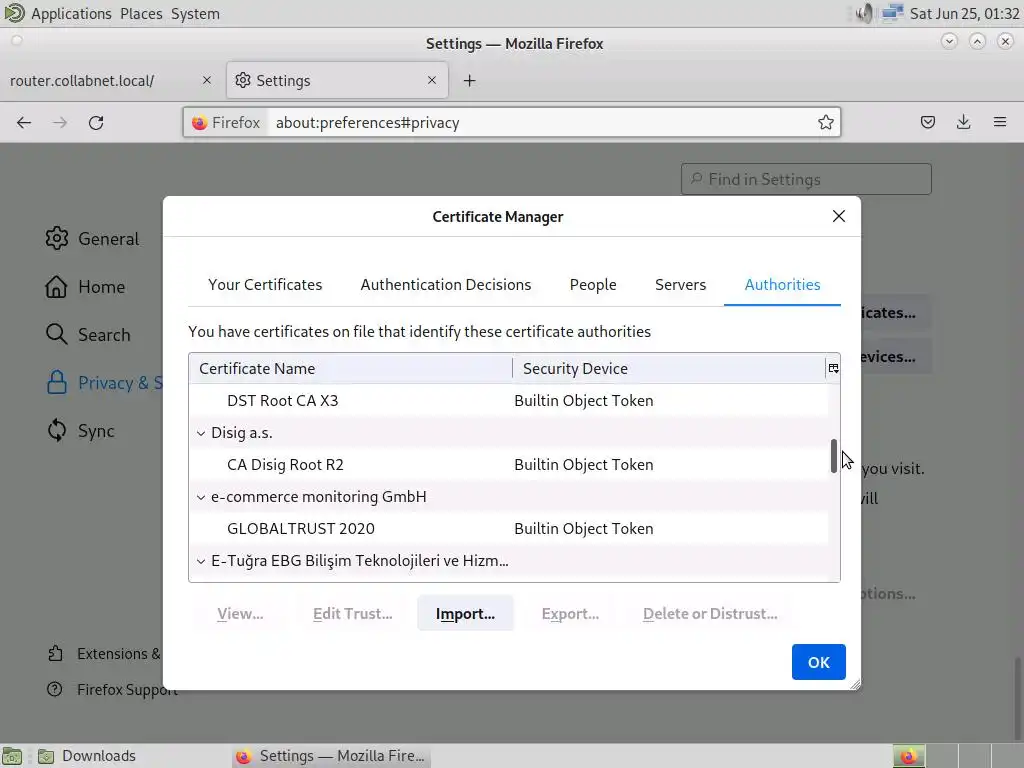Viewport: 1024px width, 768px height.
Task: Switch to Your Certificates tab
Action: click(265, 285)
